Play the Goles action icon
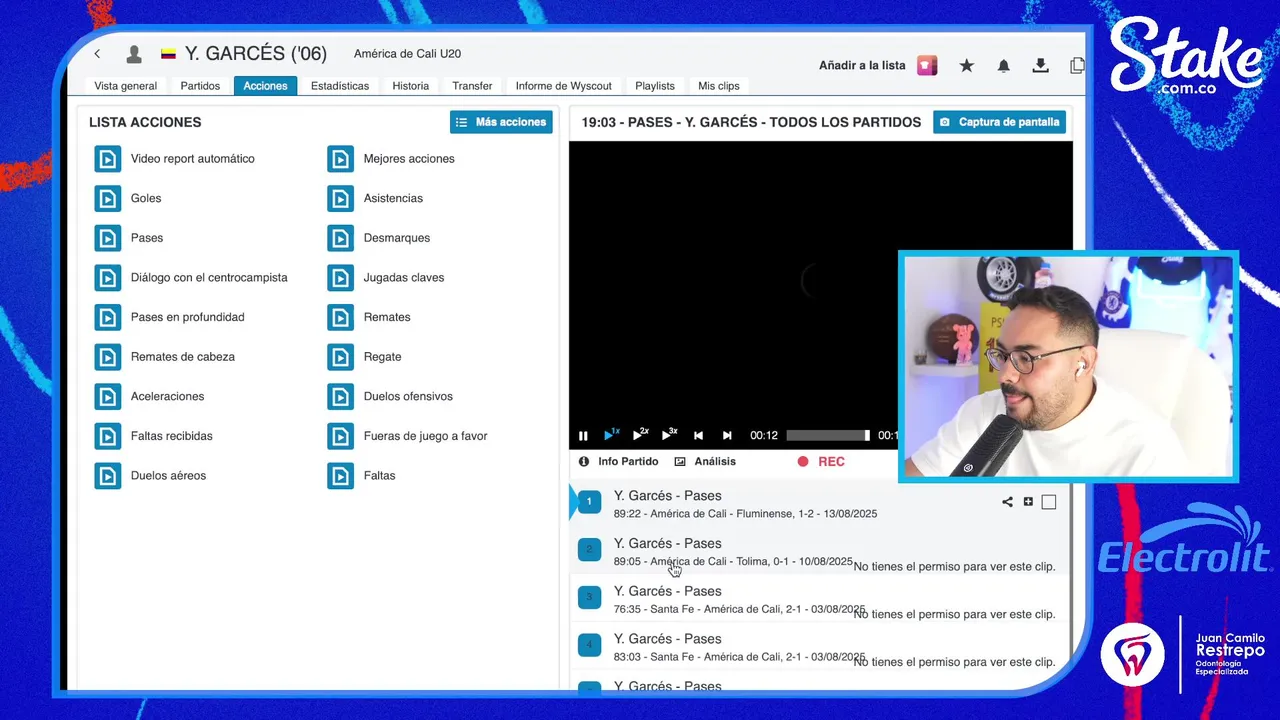The image size is (1280, 720). pyautogui.click(x=108, y=198)
